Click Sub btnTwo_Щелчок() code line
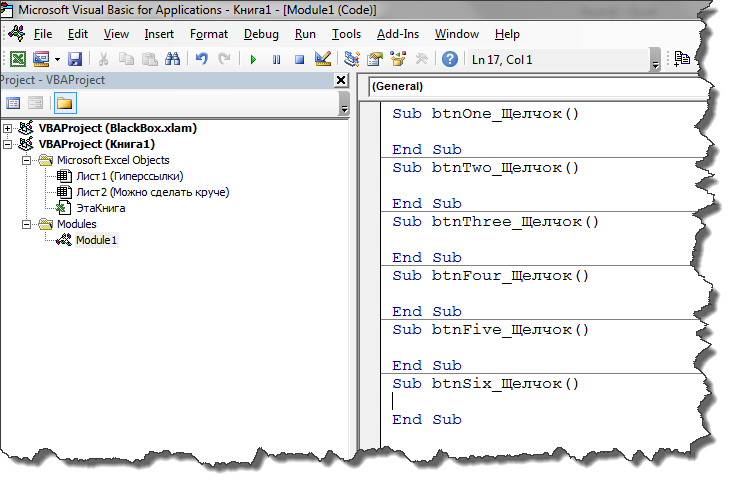 (x=486, y=168)
